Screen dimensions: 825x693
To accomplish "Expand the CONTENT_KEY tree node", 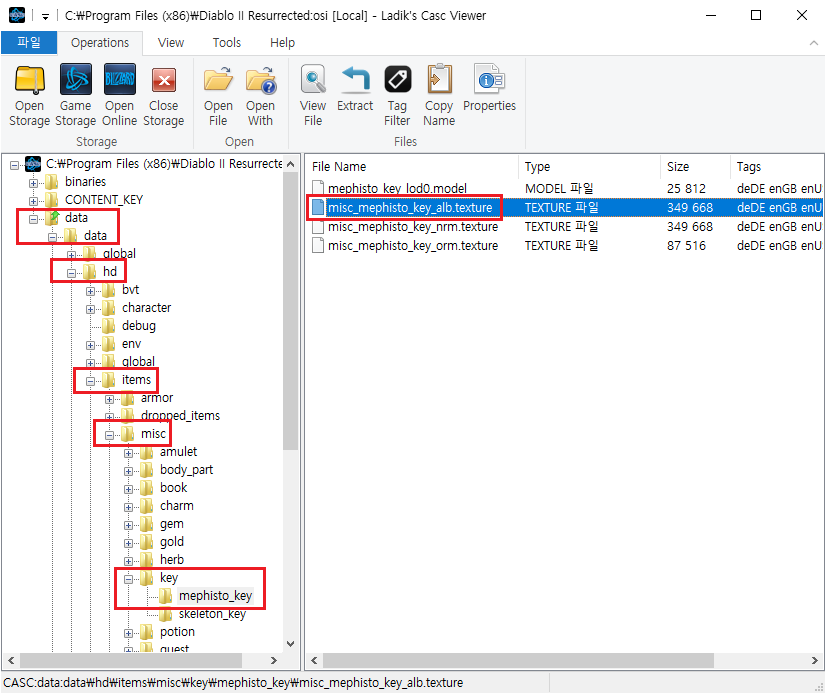I will [x=33, y=201].
